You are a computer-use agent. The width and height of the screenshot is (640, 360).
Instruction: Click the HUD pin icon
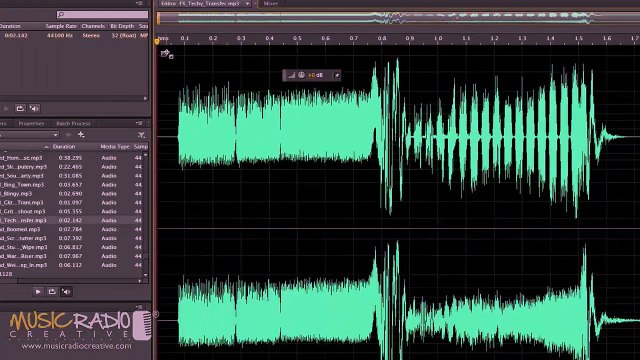pos(337,75)
